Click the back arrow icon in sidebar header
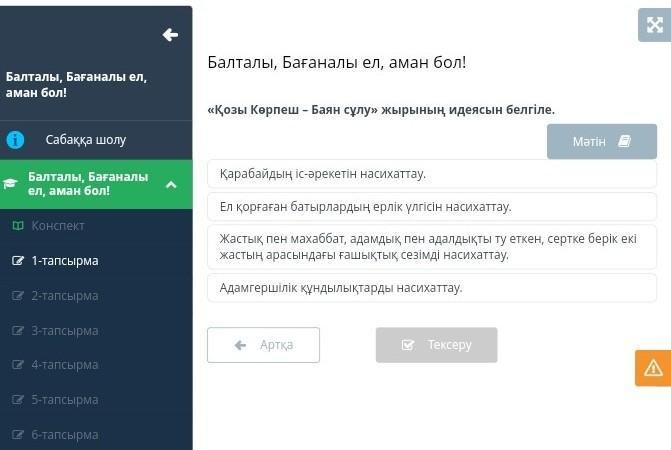Viewport: 671px width, 450px height. (170, 35)
